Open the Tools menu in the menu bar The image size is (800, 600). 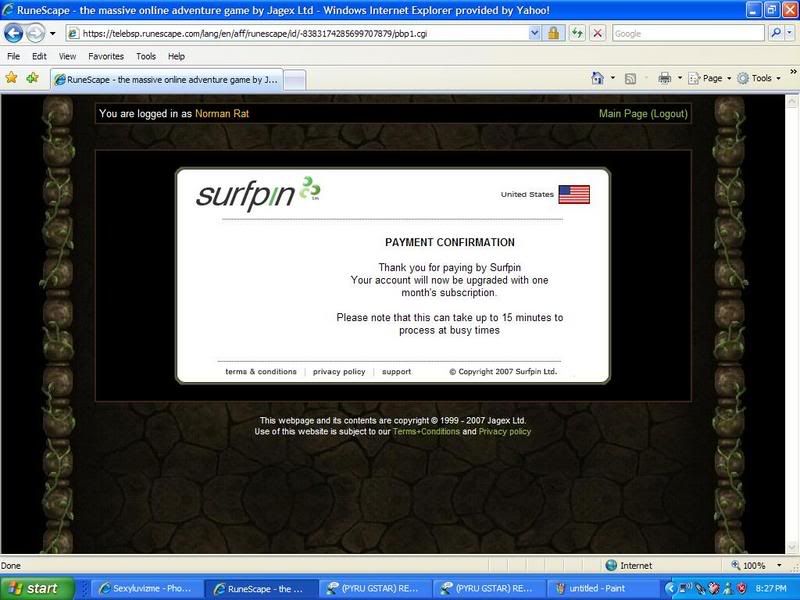coord(146,56)
